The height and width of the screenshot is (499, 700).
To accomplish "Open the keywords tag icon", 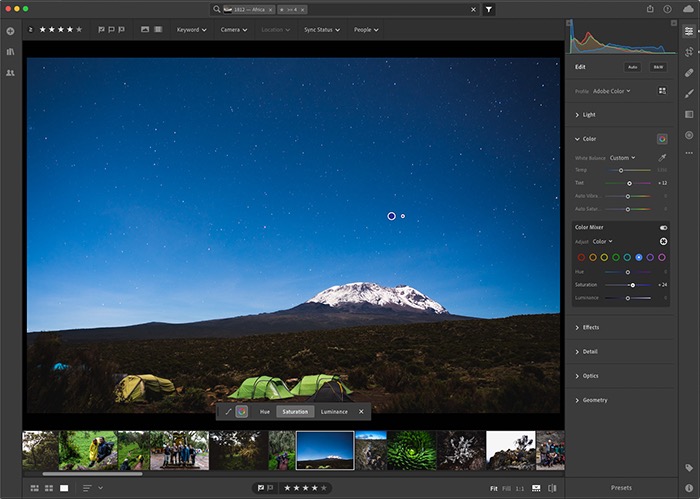I will [x=689, y=467].
